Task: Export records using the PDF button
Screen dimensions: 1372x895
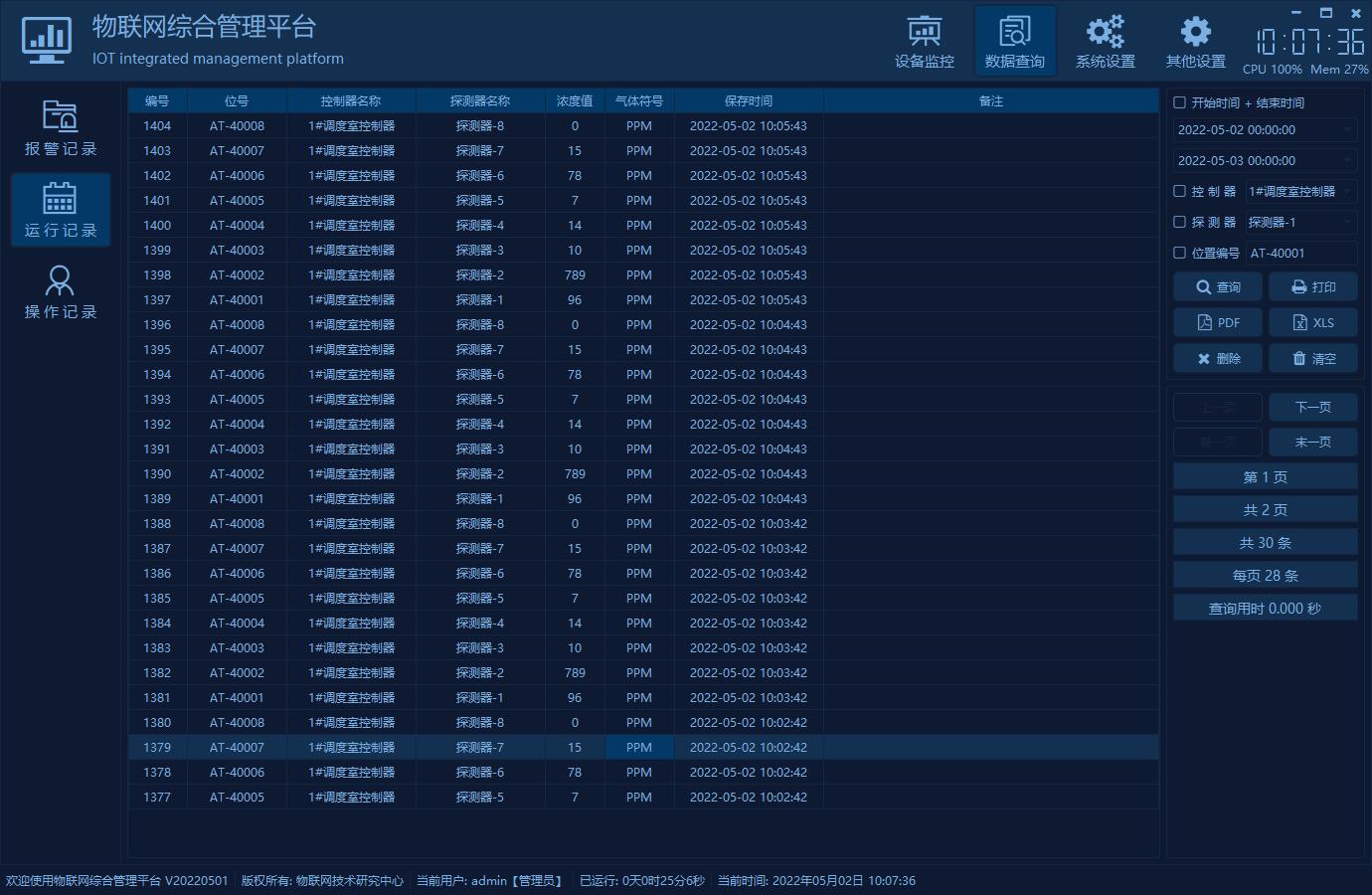Action: 1218,323
